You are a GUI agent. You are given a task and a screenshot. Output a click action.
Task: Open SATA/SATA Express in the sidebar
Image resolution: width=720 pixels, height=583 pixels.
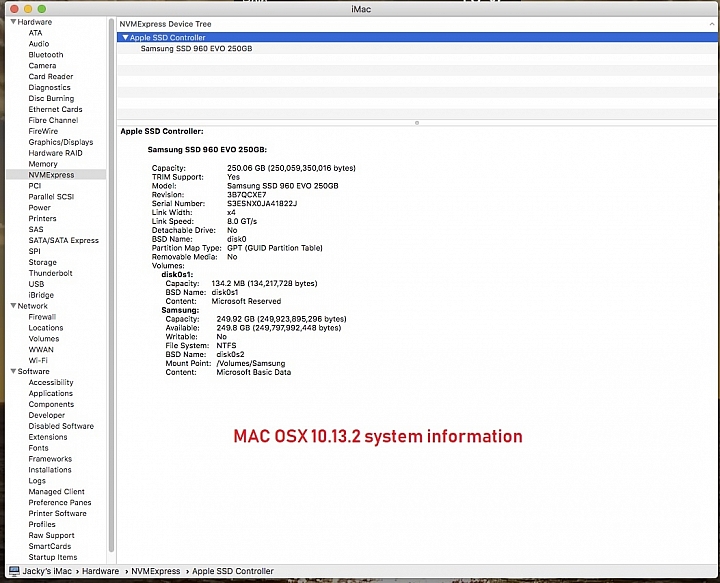click(63, 240)
